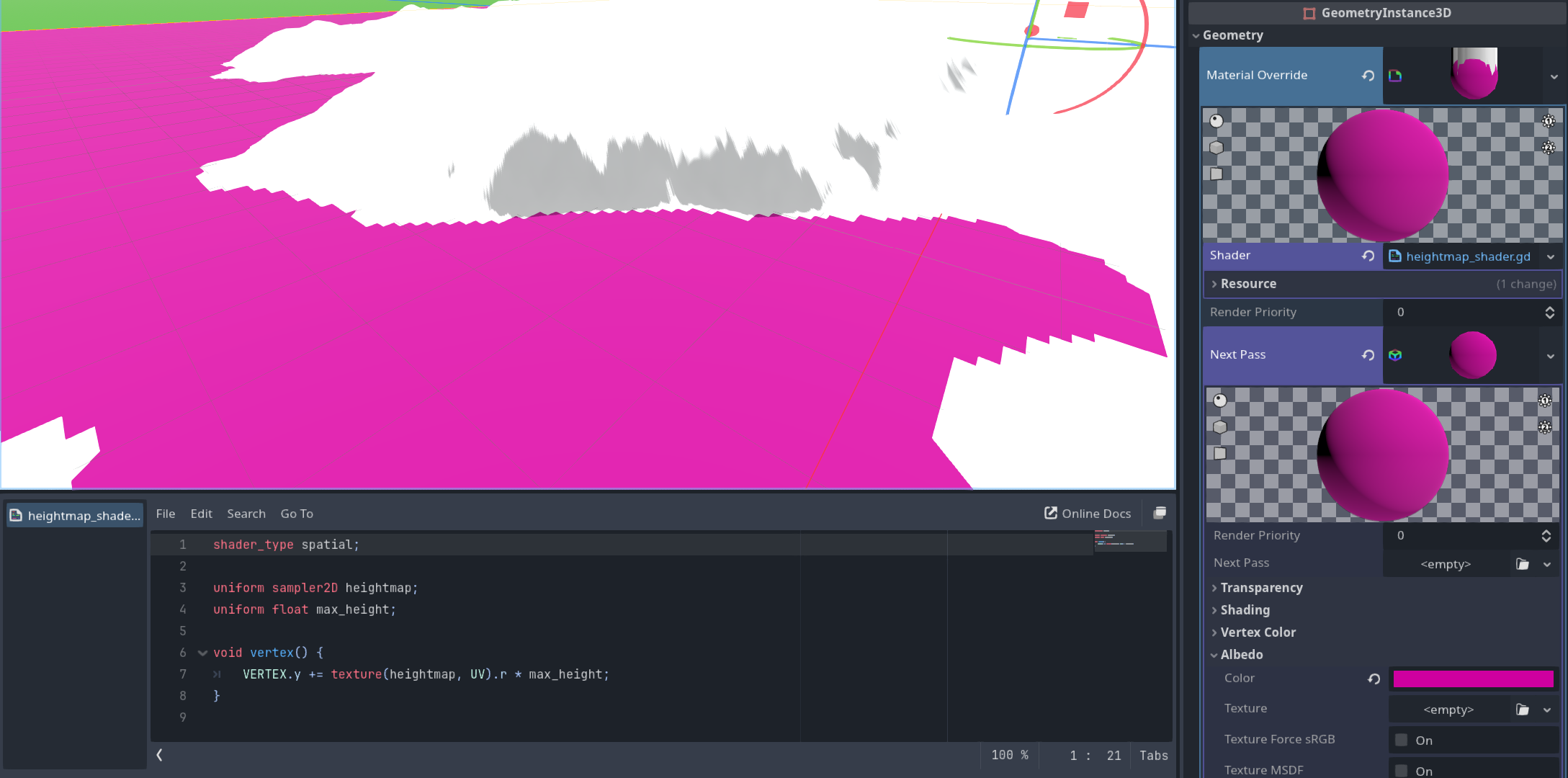Select cube preview in top material preview
This screenshot has width=1568, height=778.
click(x=1217, y=148)
